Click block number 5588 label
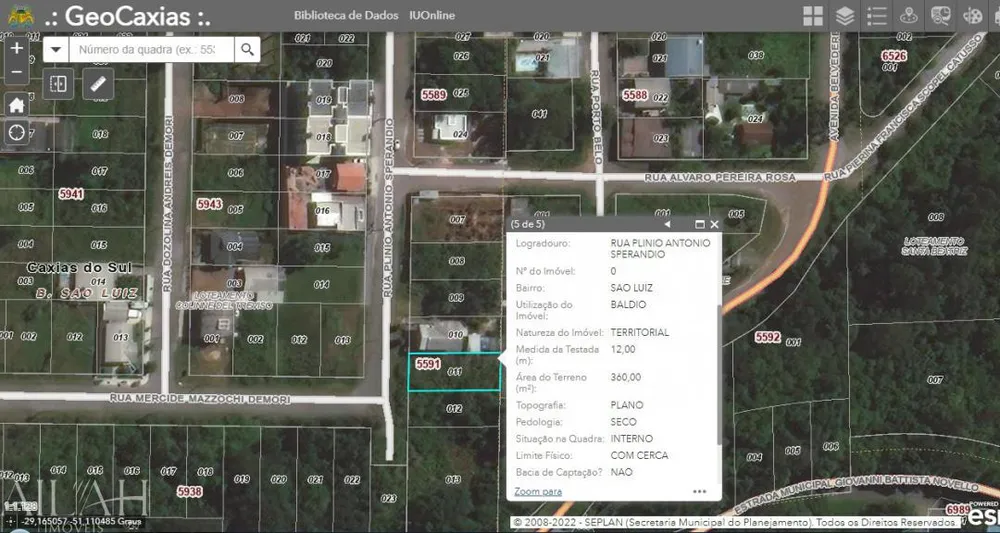 [635, 95]
